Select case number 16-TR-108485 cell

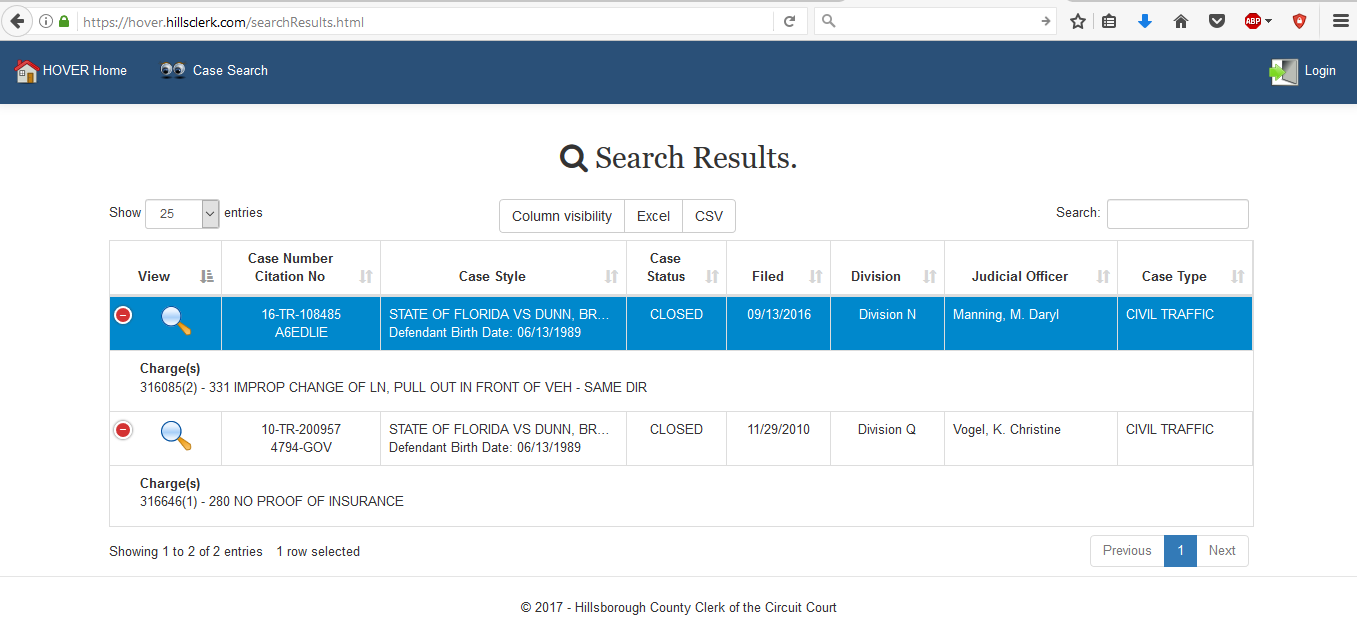pyautogui.click(x=301, y=323)
